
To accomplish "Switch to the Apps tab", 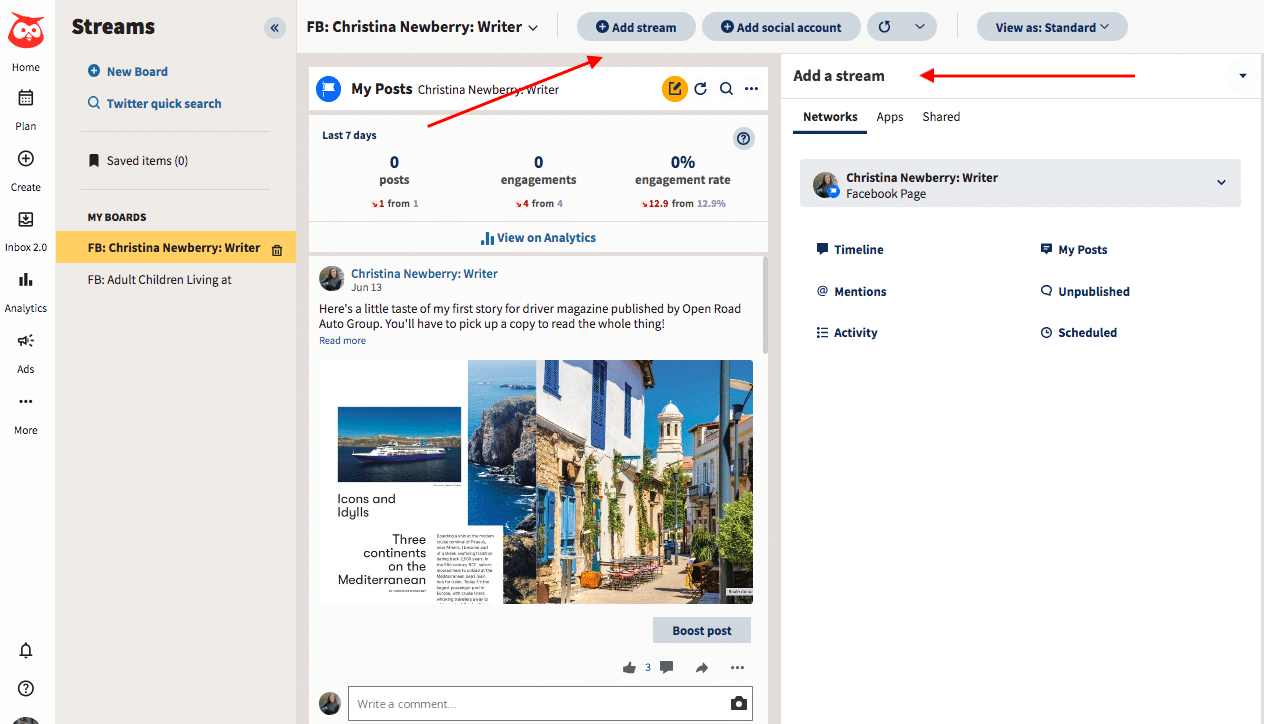I will 890,117.
